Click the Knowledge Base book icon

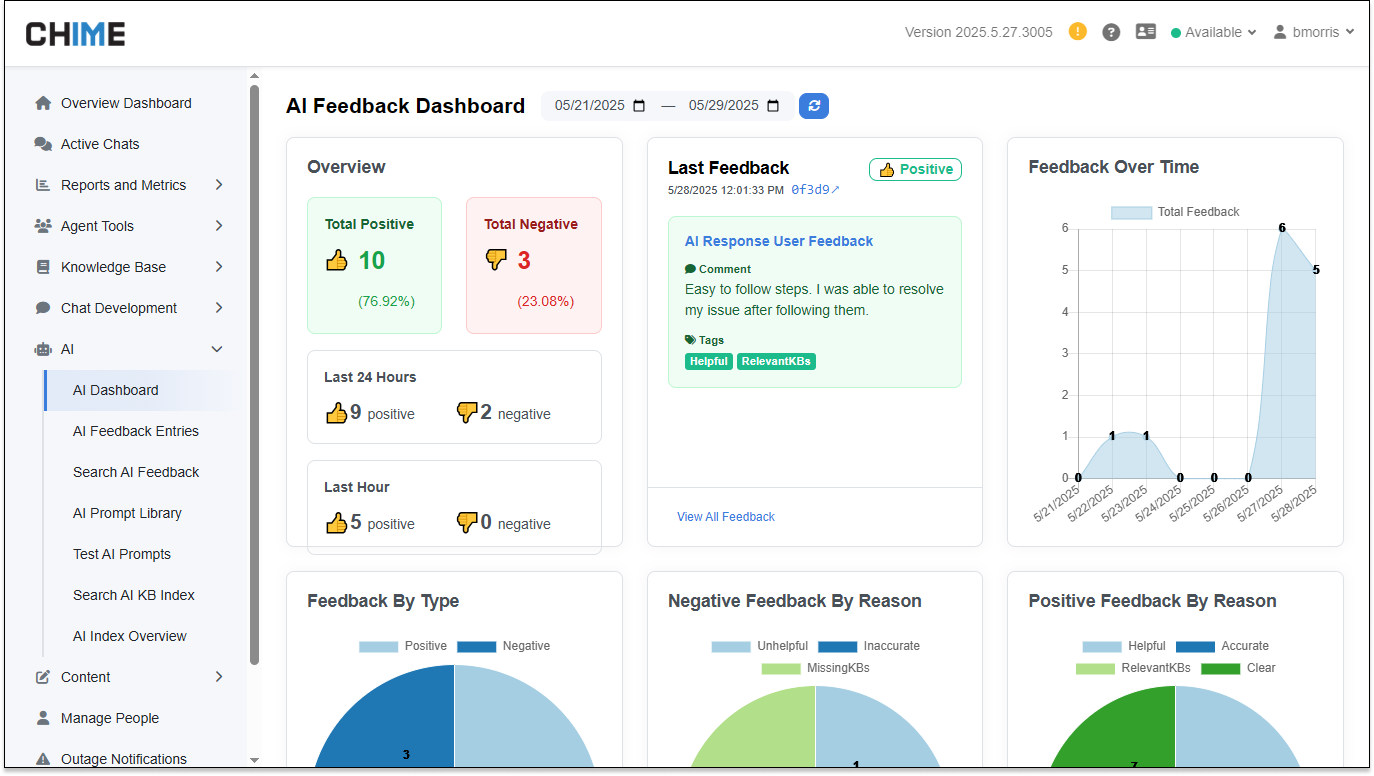[x=43, y=267]
